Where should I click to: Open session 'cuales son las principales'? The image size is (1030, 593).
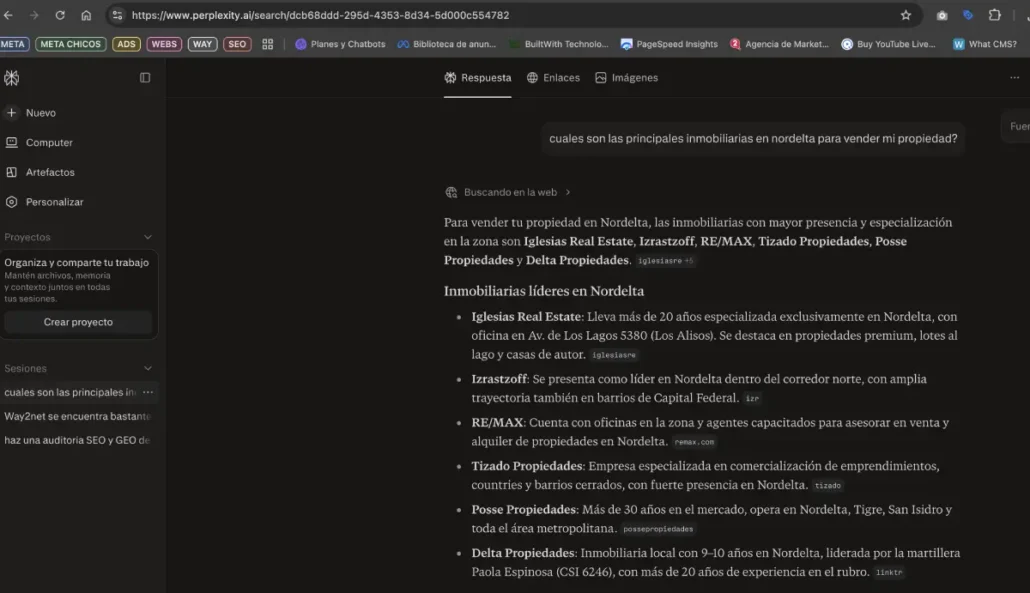coord(70,392)
